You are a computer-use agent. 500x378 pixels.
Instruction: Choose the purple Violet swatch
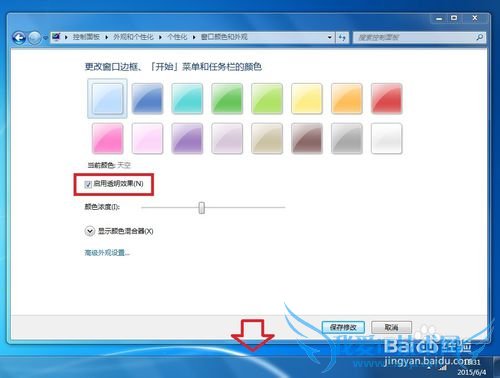(187, 138)
